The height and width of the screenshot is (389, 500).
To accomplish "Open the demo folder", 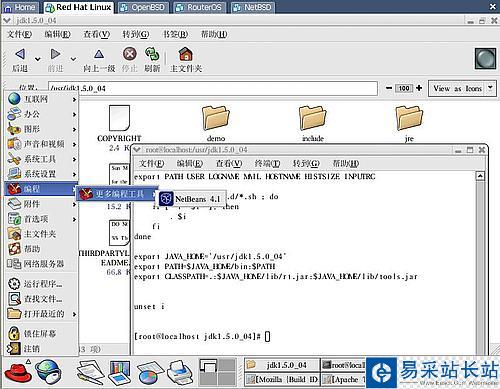I will click(216, 118).
